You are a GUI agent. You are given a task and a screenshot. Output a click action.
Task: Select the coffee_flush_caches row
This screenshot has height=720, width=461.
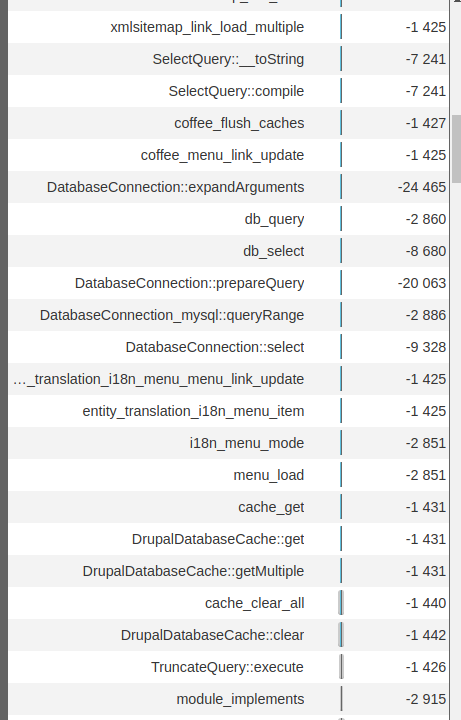click(228, 123)
